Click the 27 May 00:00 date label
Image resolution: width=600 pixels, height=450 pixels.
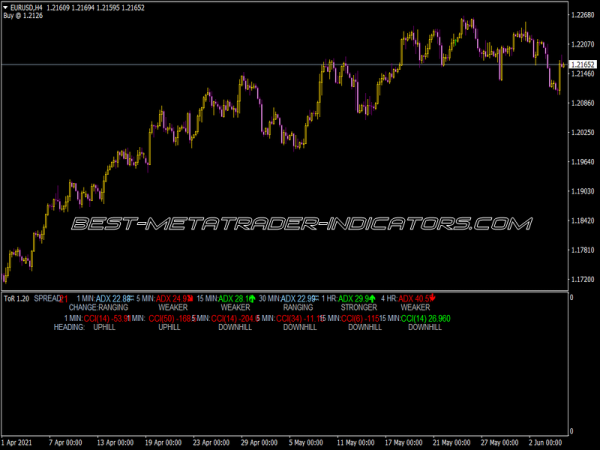click(500, 443)
